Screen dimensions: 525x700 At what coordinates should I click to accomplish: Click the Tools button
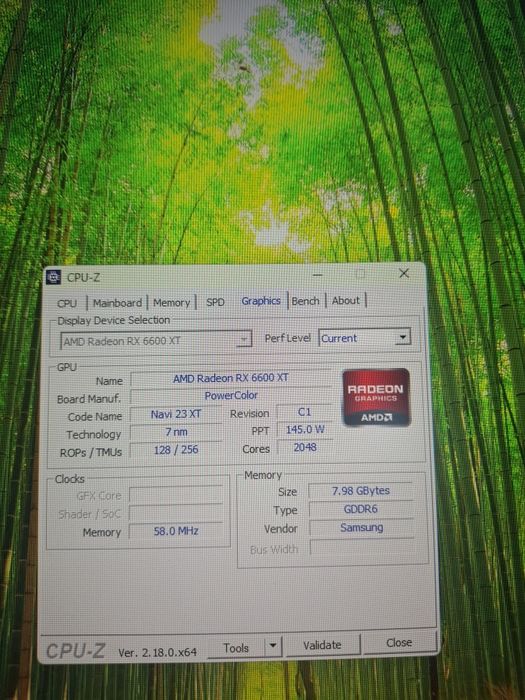pyautogui.click(x=236, y=648)
